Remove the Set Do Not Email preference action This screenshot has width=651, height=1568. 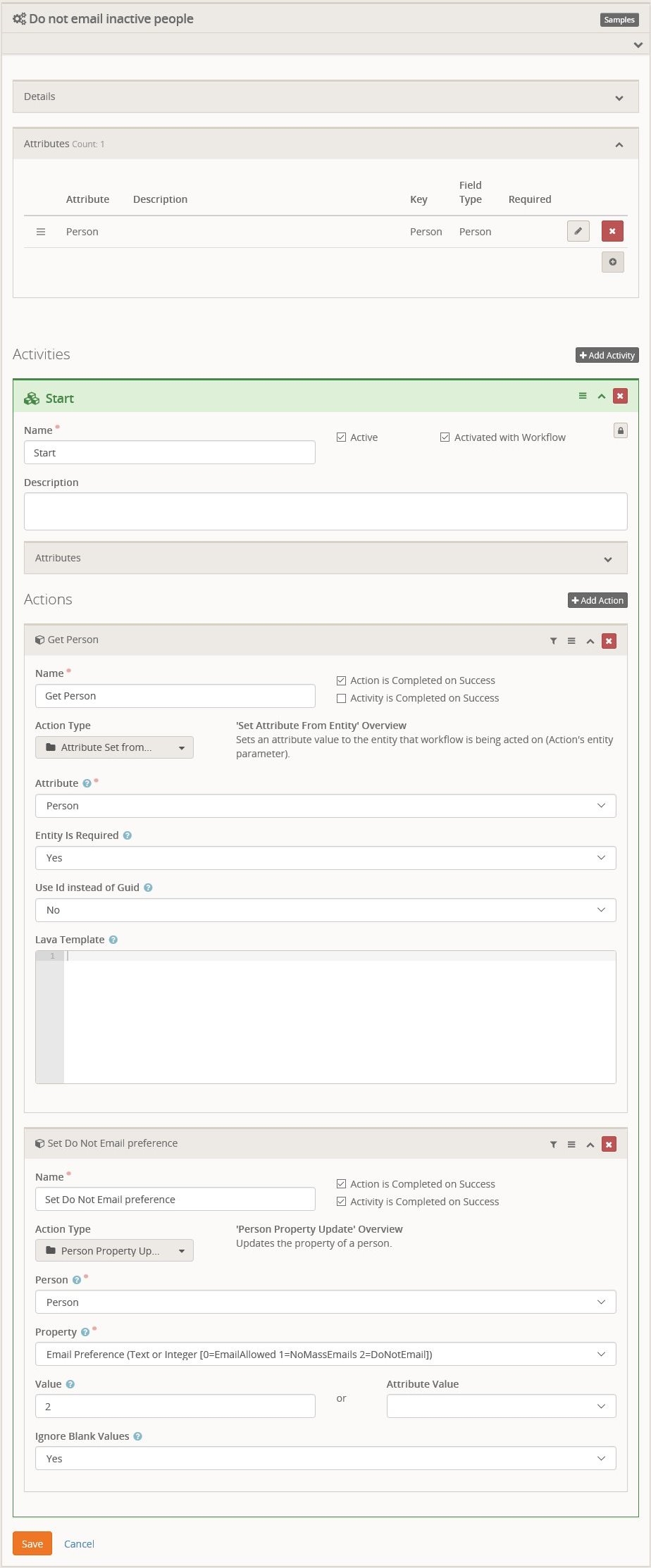609,1145
